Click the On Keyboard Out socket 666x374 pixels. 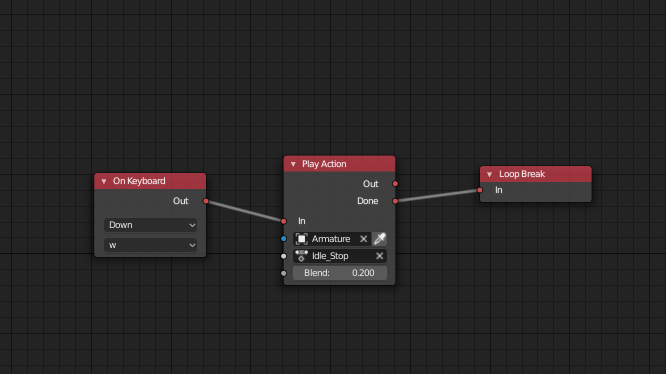(x=206, y=201)
